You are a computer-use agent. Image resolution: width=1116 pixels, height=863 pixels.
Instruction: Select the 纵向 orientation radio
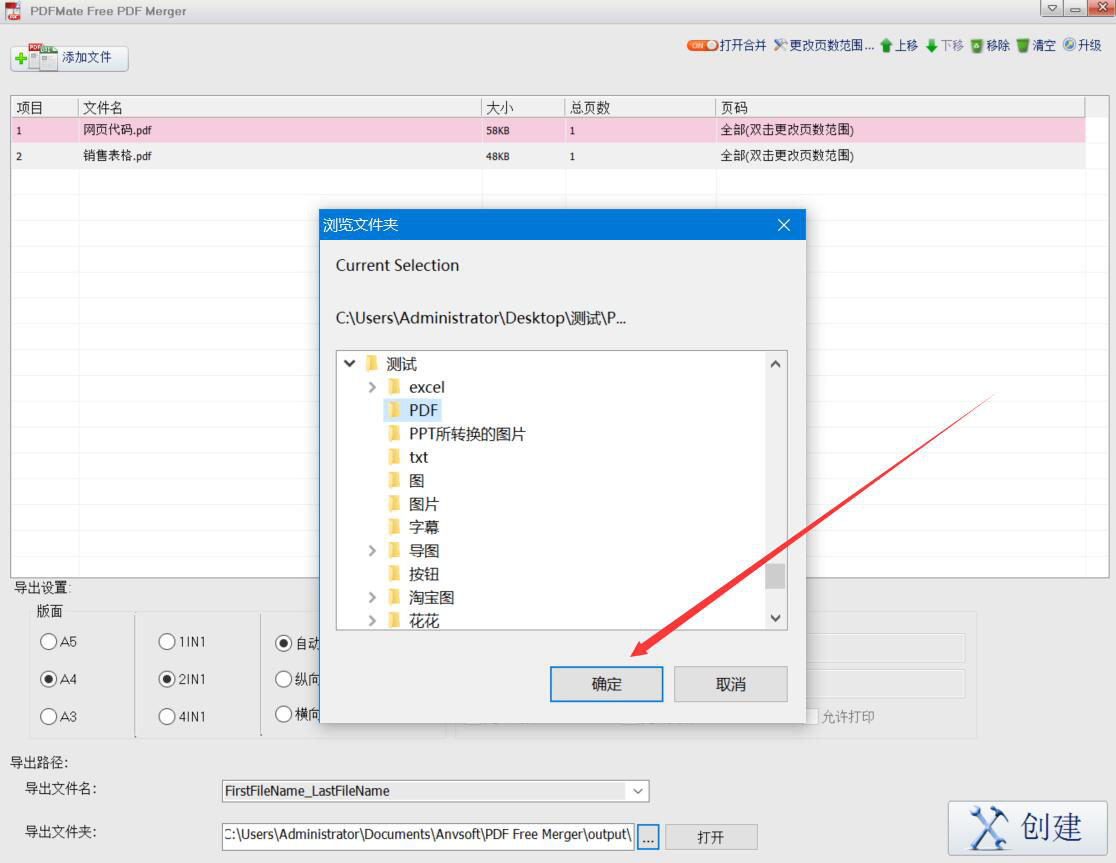click(283, 679)
